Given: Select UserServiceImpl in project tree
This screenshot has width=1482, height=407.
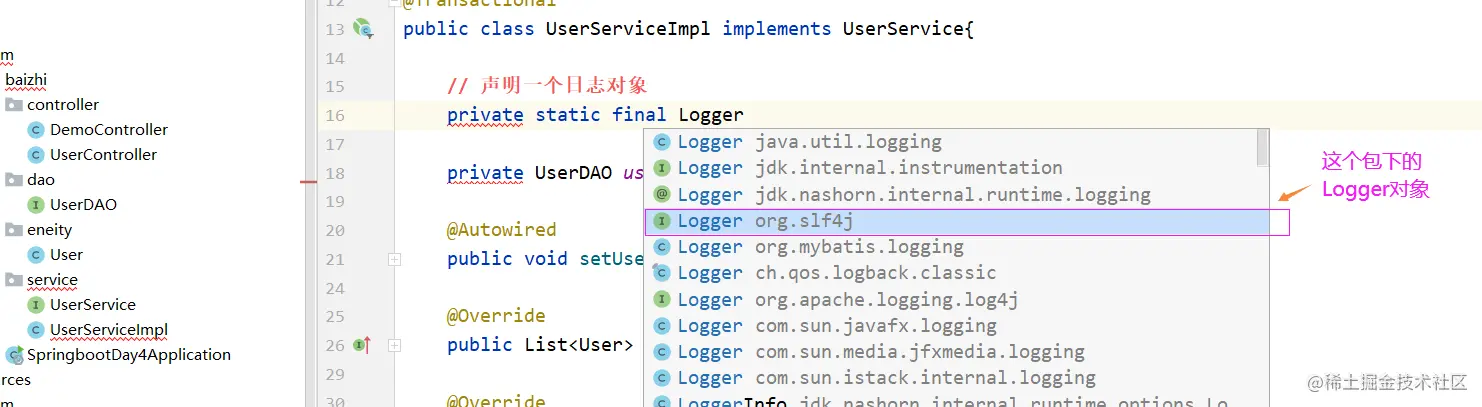Looking at the screenshot, I should click(x=109, y=330).
